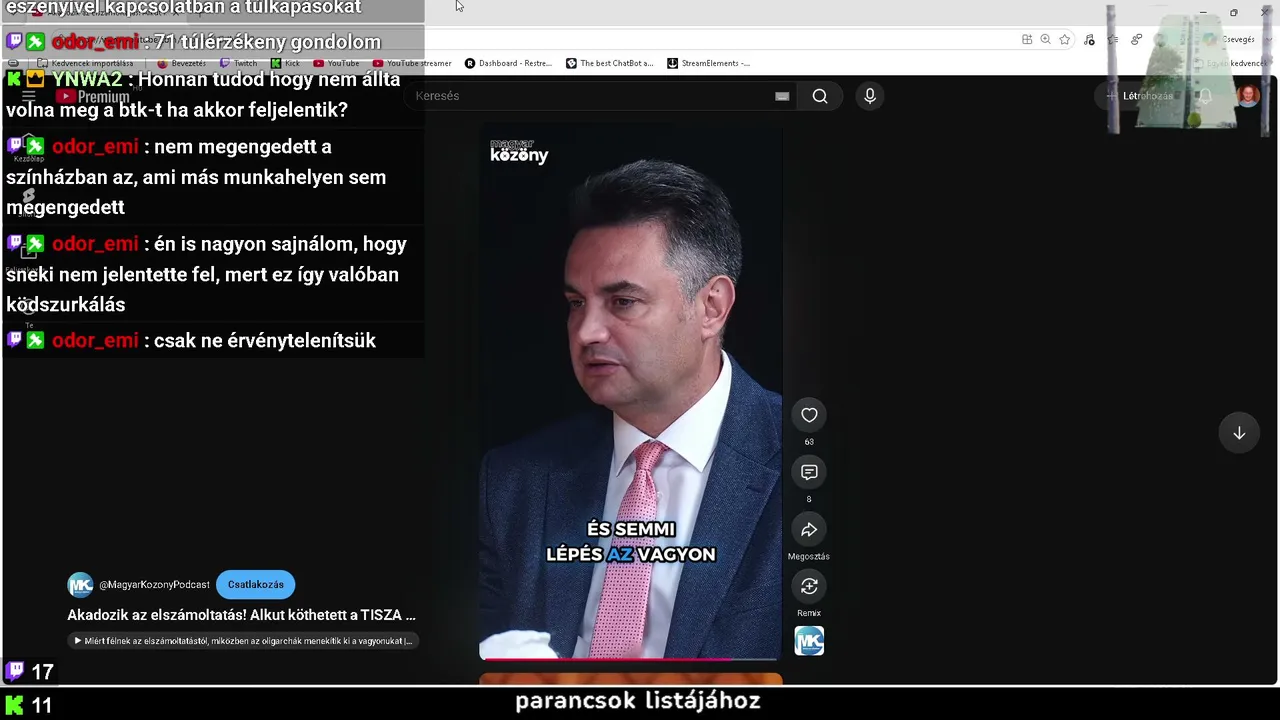Click the next short preview below
Viewport: 1280px width, 720px height.
pos(630,679)
